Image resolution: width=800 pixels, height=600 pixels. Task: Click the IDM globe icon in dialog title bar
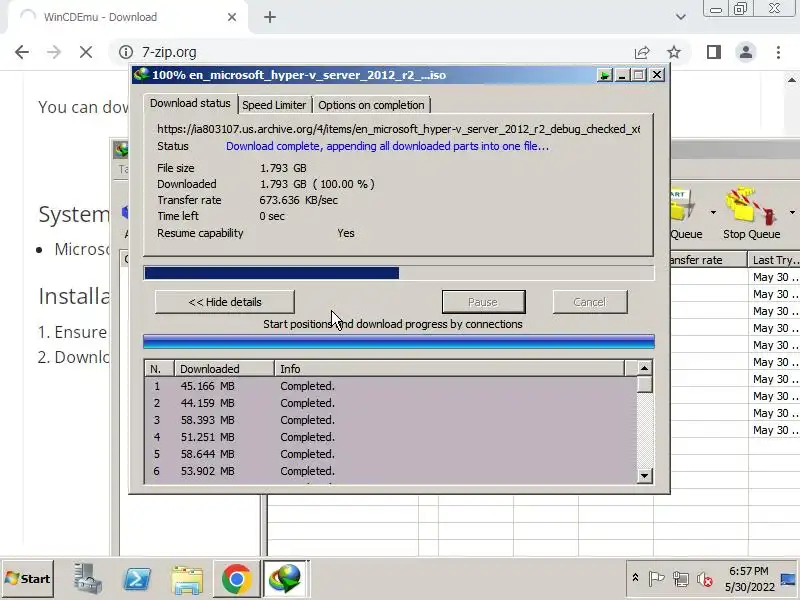141,74
